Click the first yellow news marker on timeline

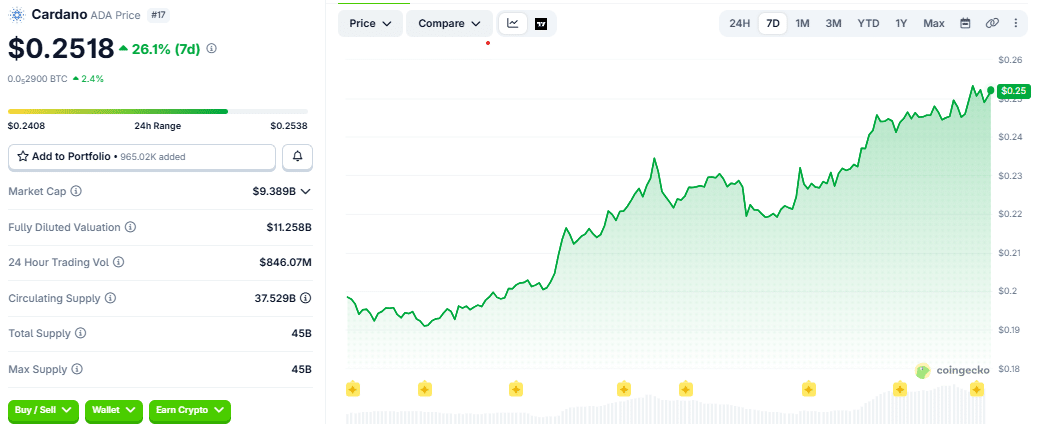pos(353,389)
